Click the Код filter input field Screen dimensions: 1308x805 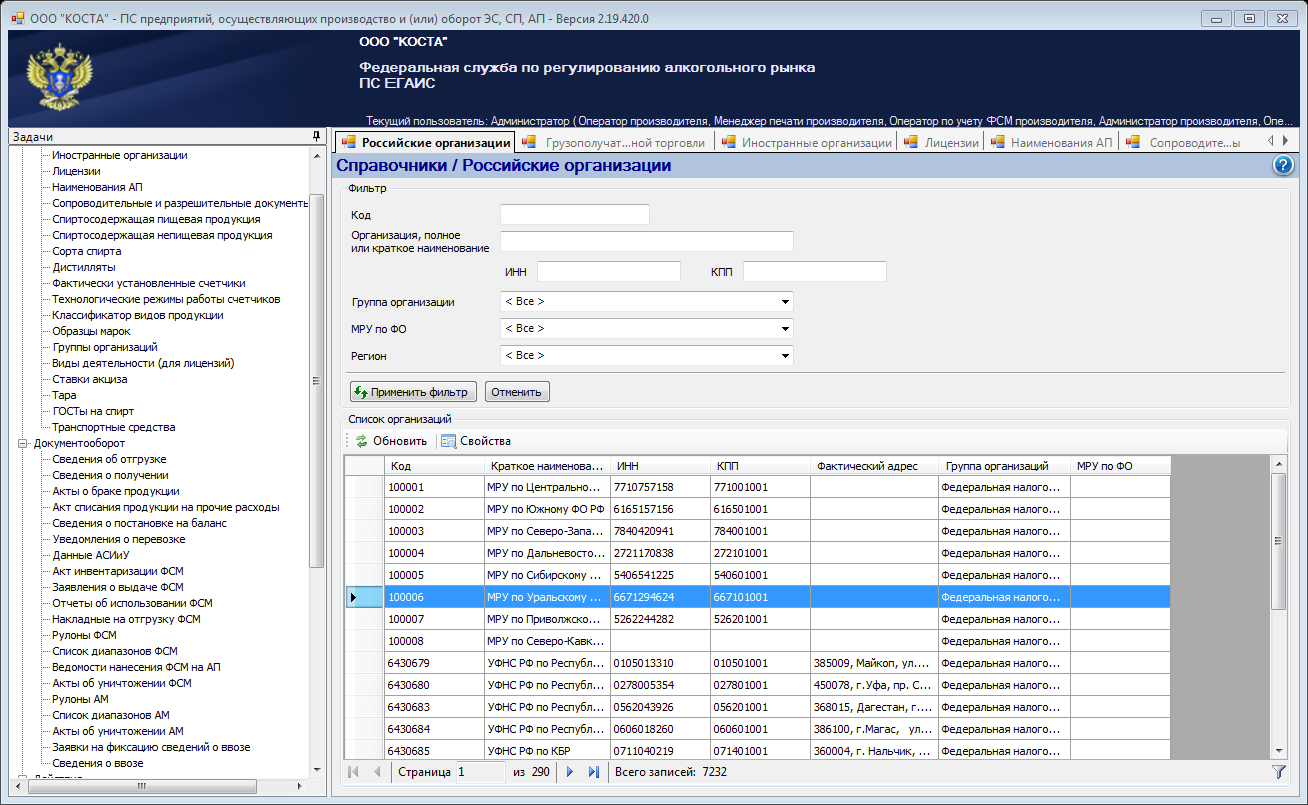point(575,214)
